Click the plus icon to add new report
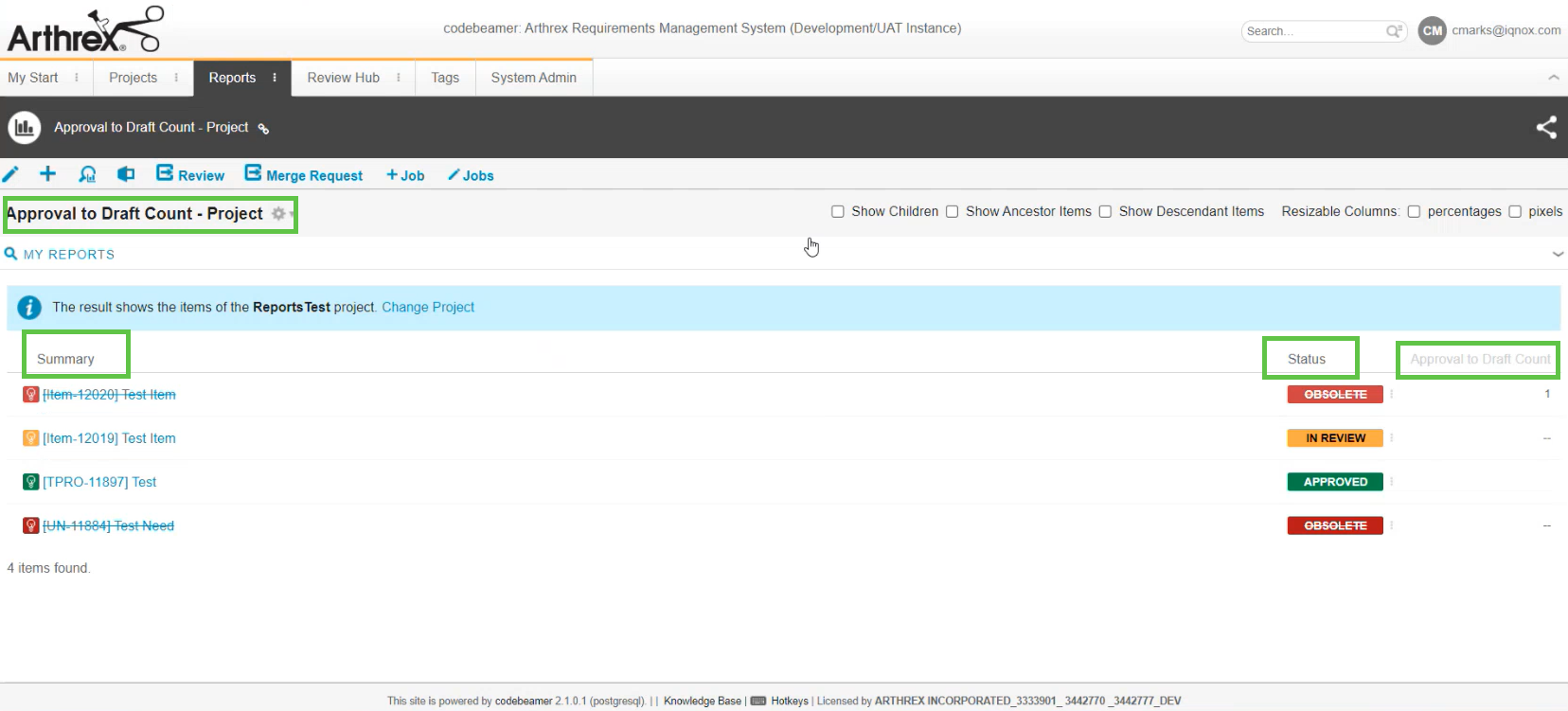Image resolution: width=1568 pixels, height=711 pixels. coord(47,174)
